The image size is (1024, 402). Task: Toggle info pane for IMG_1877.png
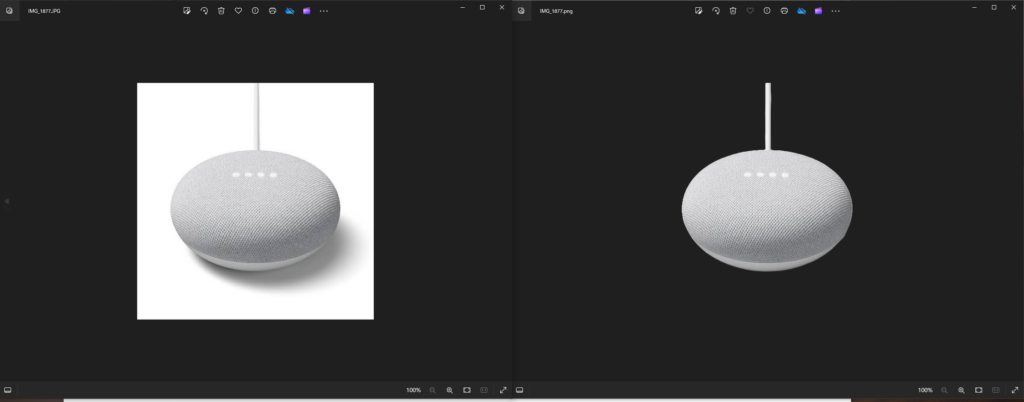[767, 10]
